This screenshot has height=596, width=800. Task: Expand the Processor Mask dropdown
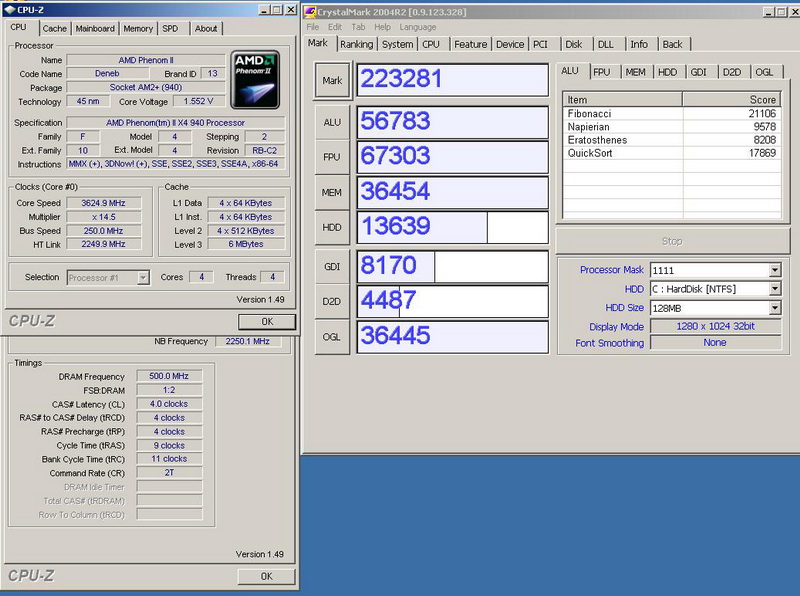[774, 270]
